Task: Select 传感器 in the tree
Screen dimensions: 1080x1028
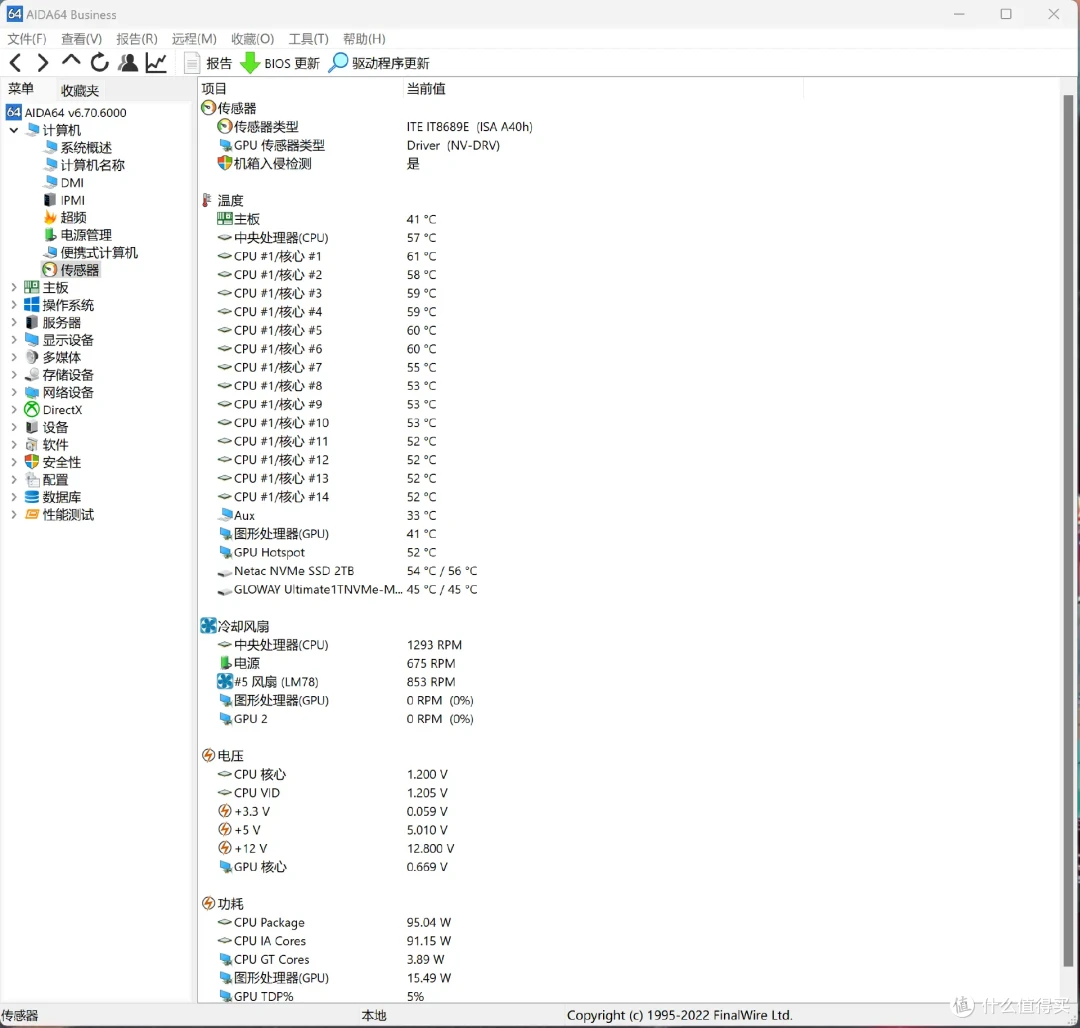Action: point(71,270)
